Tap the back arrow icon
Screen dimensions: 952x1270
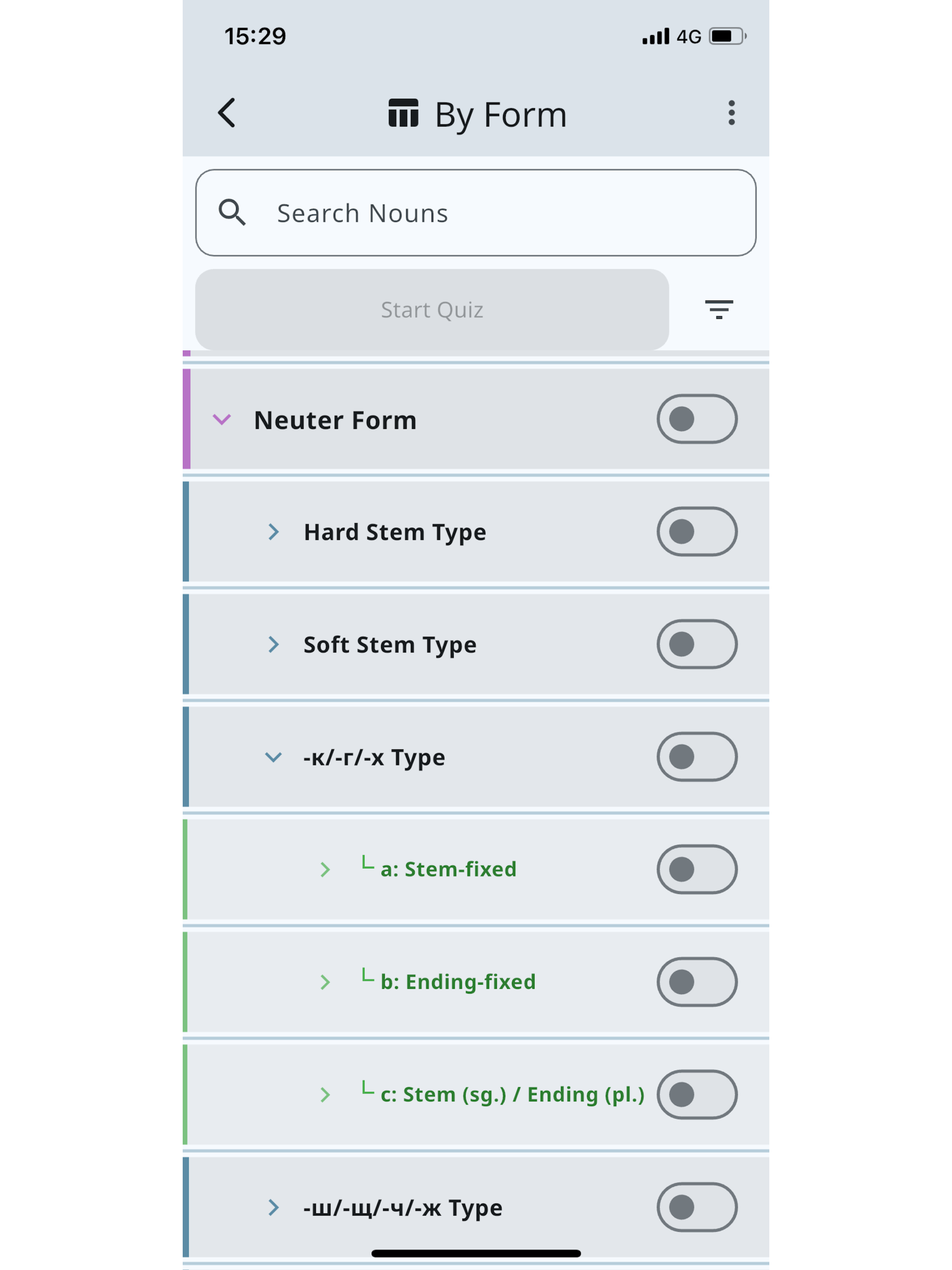click(x=227, y=112)
